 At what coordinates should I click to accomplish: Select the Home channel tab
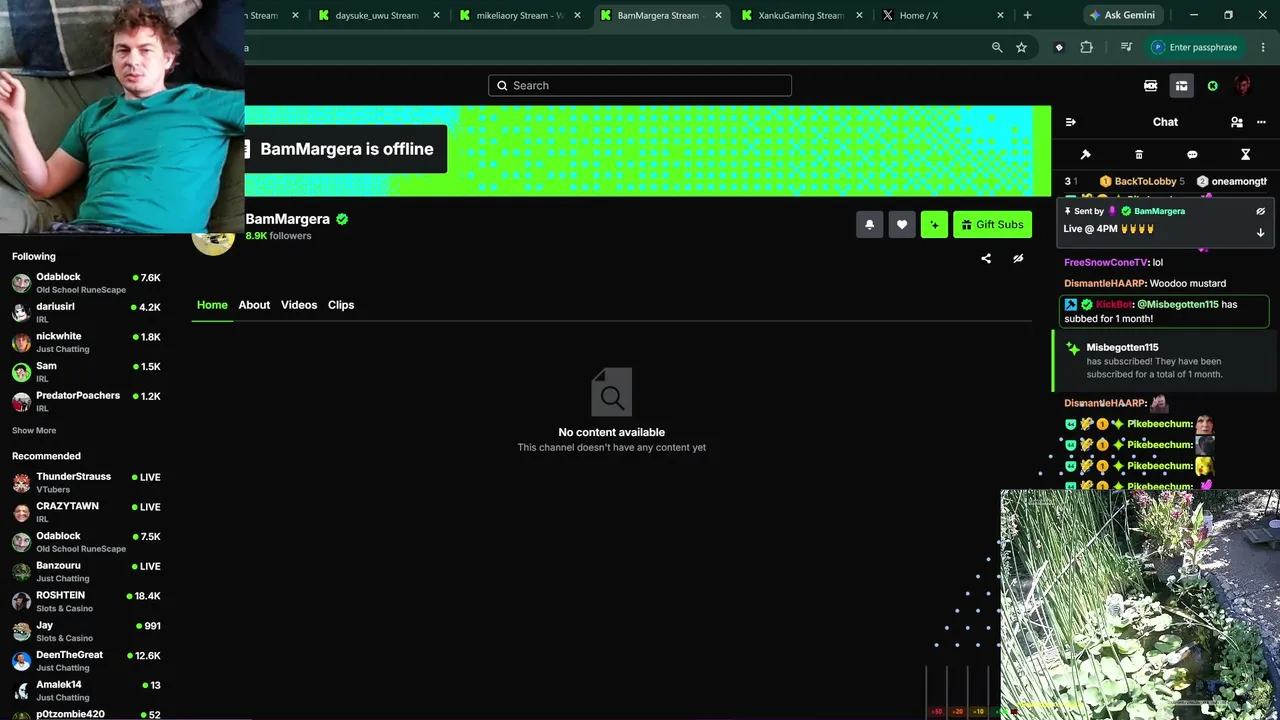coord(212,305)
